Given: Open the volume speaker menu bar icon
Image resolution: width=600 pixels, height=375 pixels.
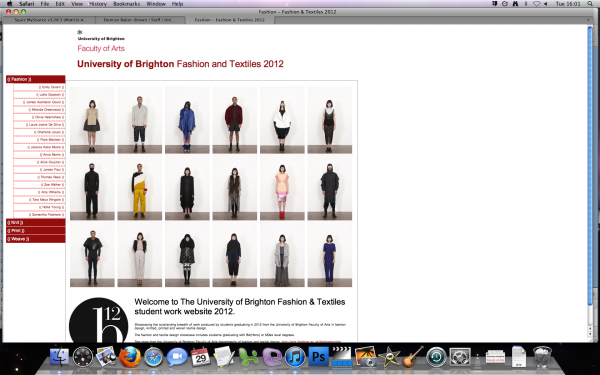Looking at the screenshot, I should point(545,4).
